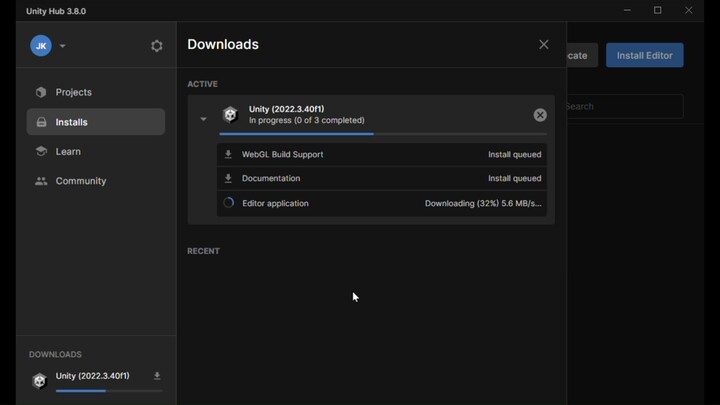720x405 pixels.
Task: Focus the Search input field
Action: coord(625,107)
